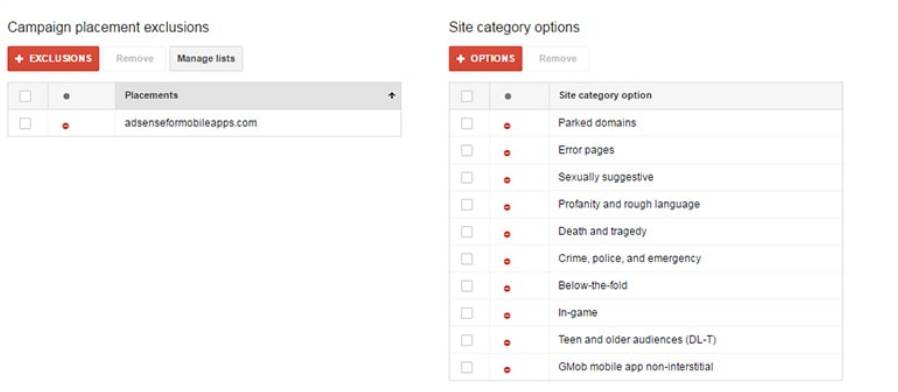Click the red excluded icon next to In-game
This screenshot has width=898, height=392.
[507, 315]
